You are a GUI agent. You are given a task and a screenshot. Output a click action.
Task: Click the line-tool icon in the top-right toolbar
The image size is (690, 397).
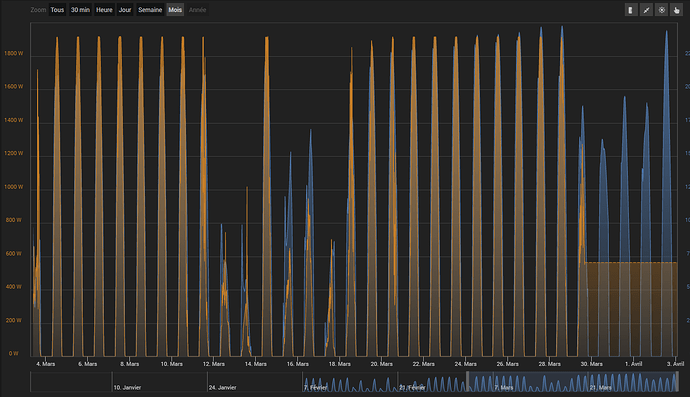coord(646,10)
